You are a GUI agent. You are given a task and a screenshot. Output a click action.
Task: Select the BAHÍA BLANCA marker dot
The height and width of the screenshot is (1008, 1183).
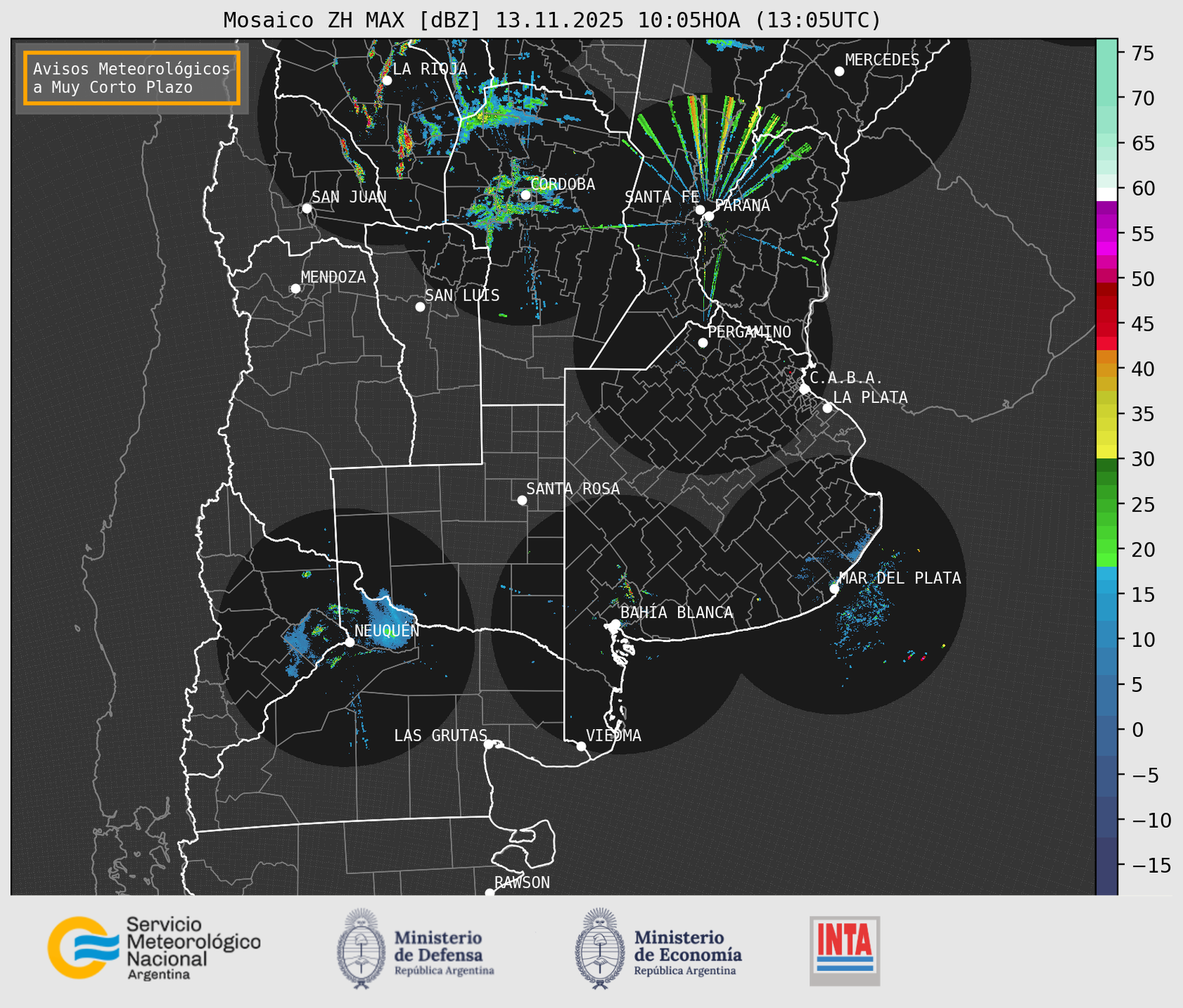tap(615, 624)
